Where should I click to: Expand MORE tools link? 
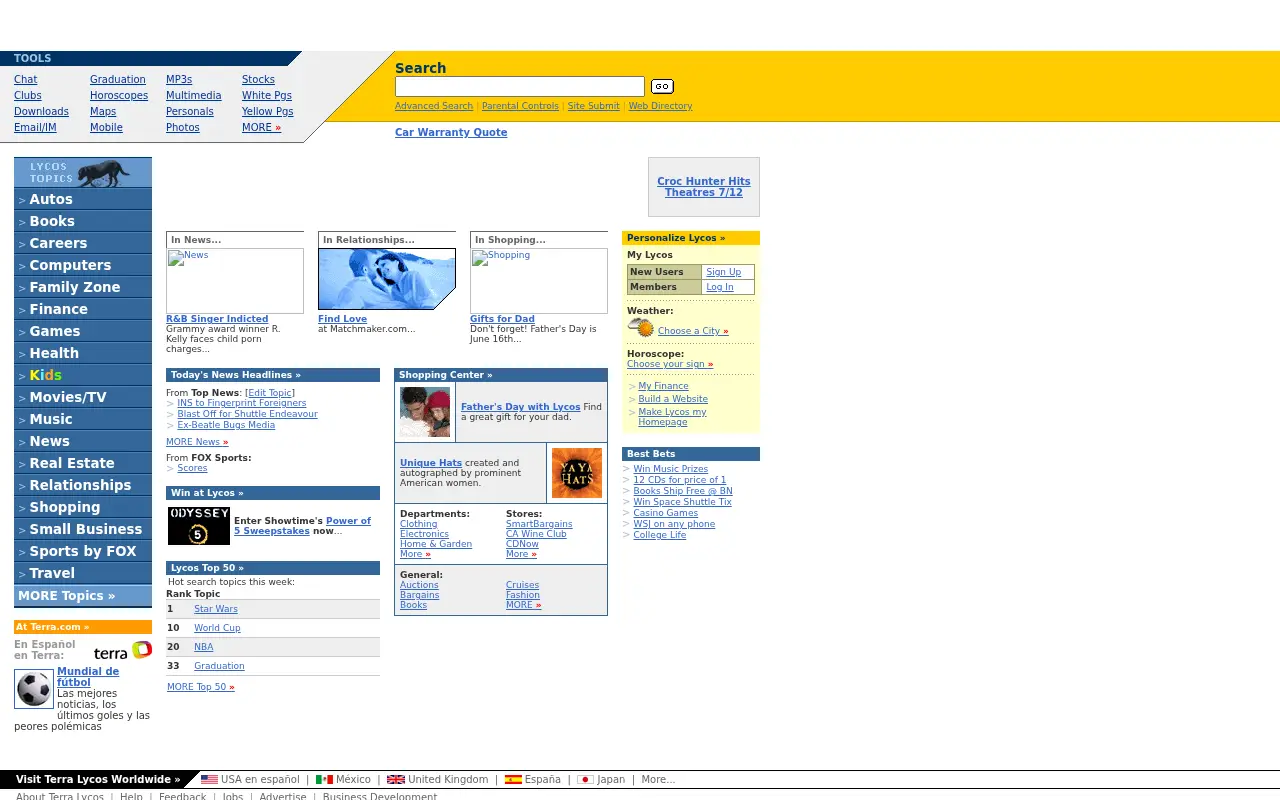coord(261,128)
